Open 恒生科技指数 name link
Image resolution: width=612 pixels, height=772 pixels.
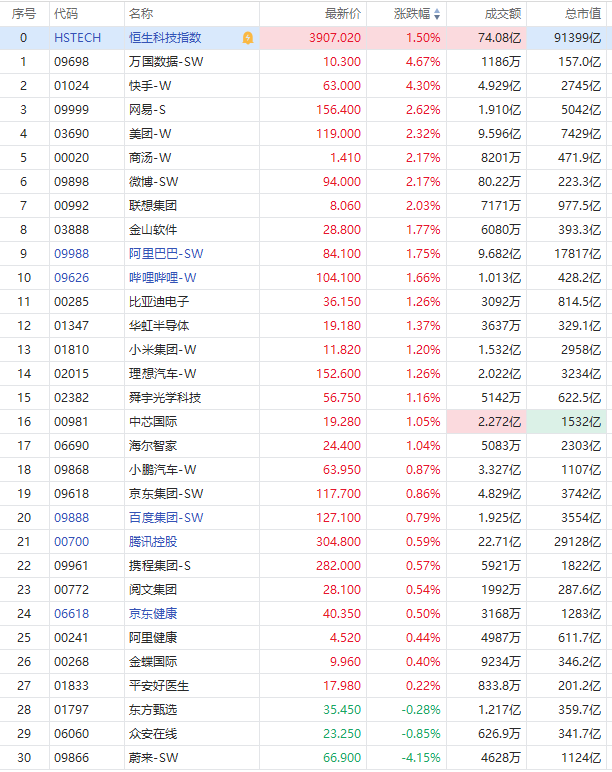[x=165, y=38]
